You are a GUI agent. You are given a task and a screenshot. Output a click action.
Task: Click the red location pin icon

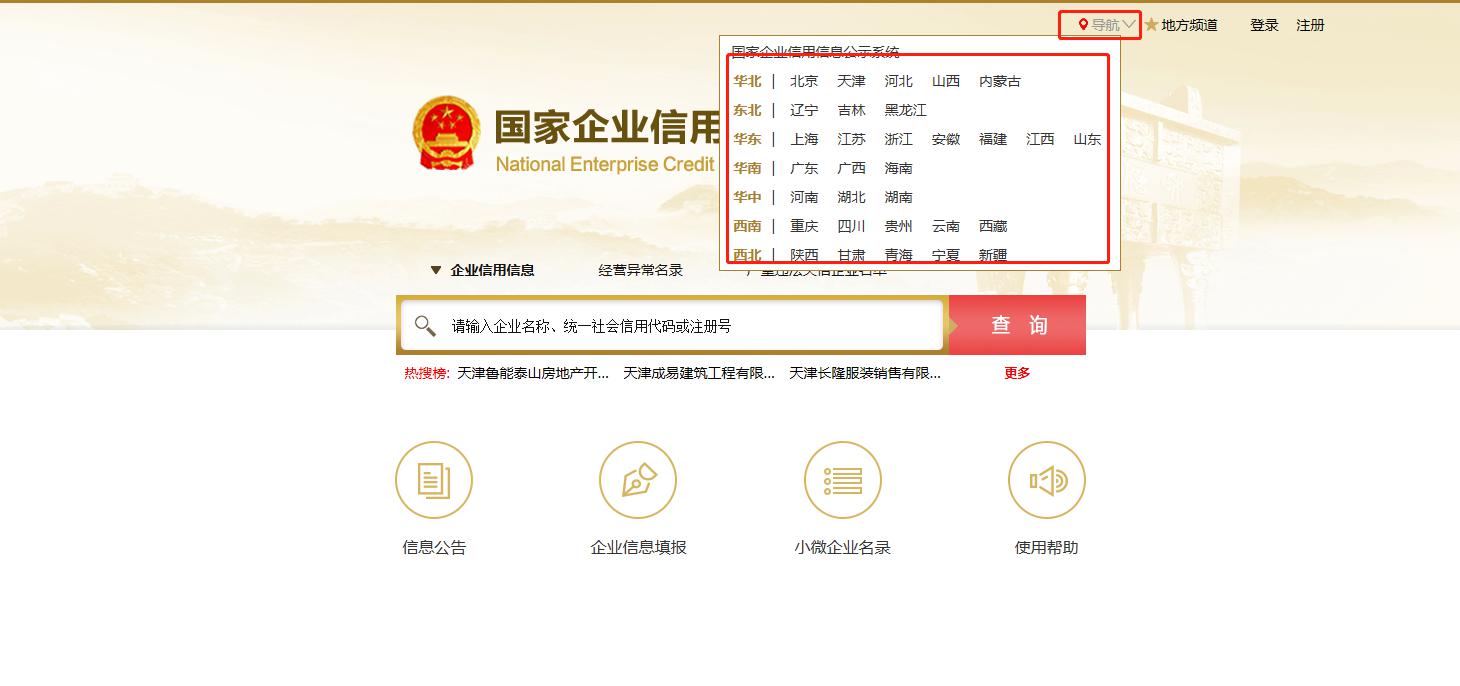tap(1083, 24)
